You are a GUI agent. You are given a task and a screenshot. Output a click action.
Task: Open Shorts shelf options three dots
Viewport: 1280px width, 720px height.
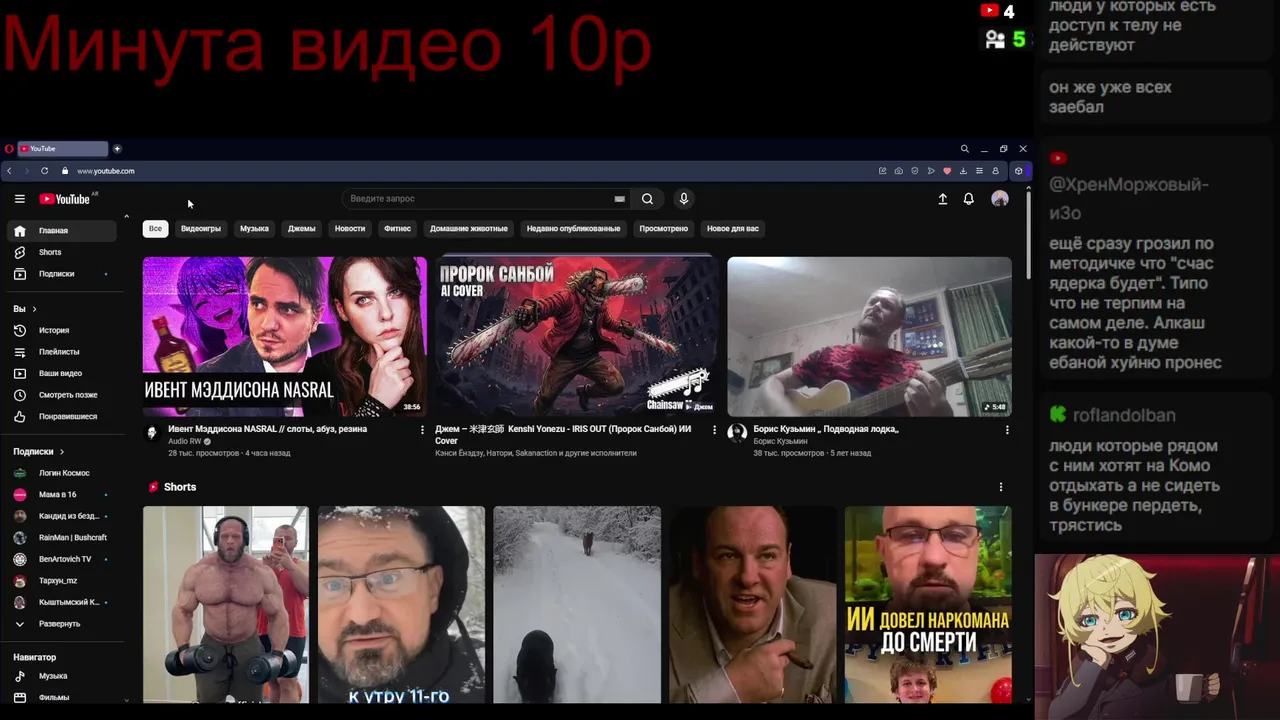(1001, 487)
